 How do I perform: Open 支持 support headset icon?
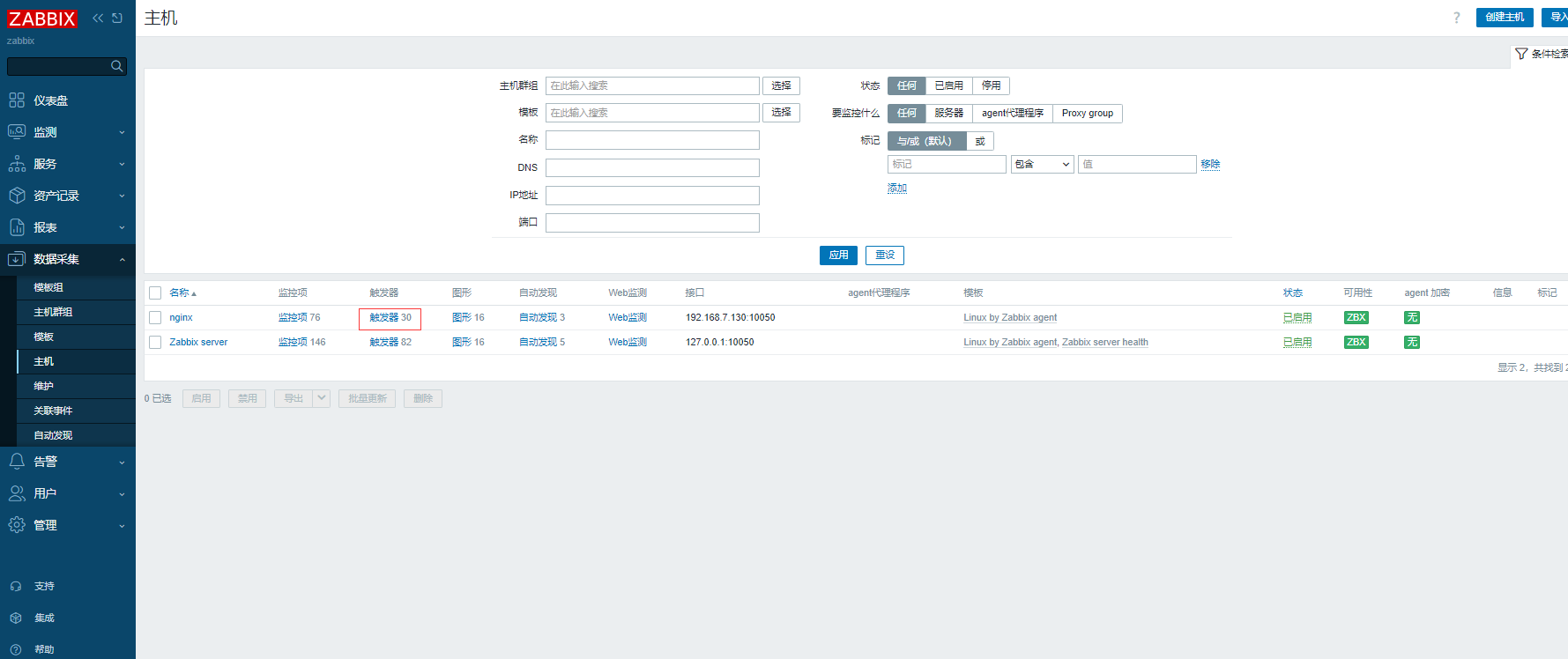point(16,587)
